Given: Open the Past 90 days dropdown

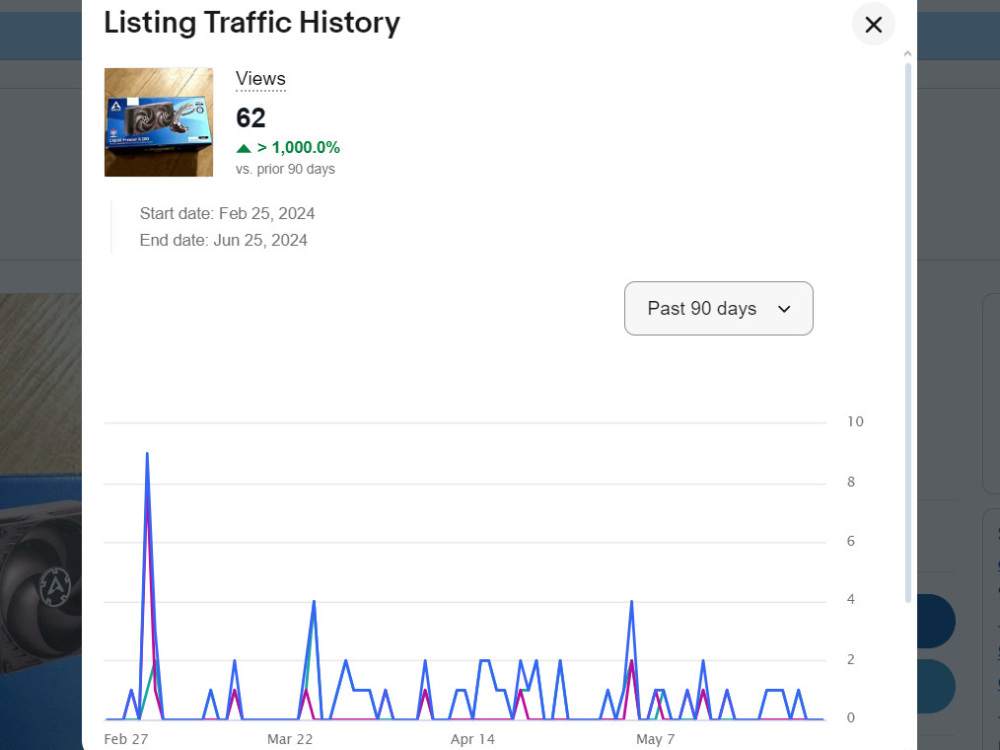Looking at the screenshot, I should pos(719,309).
